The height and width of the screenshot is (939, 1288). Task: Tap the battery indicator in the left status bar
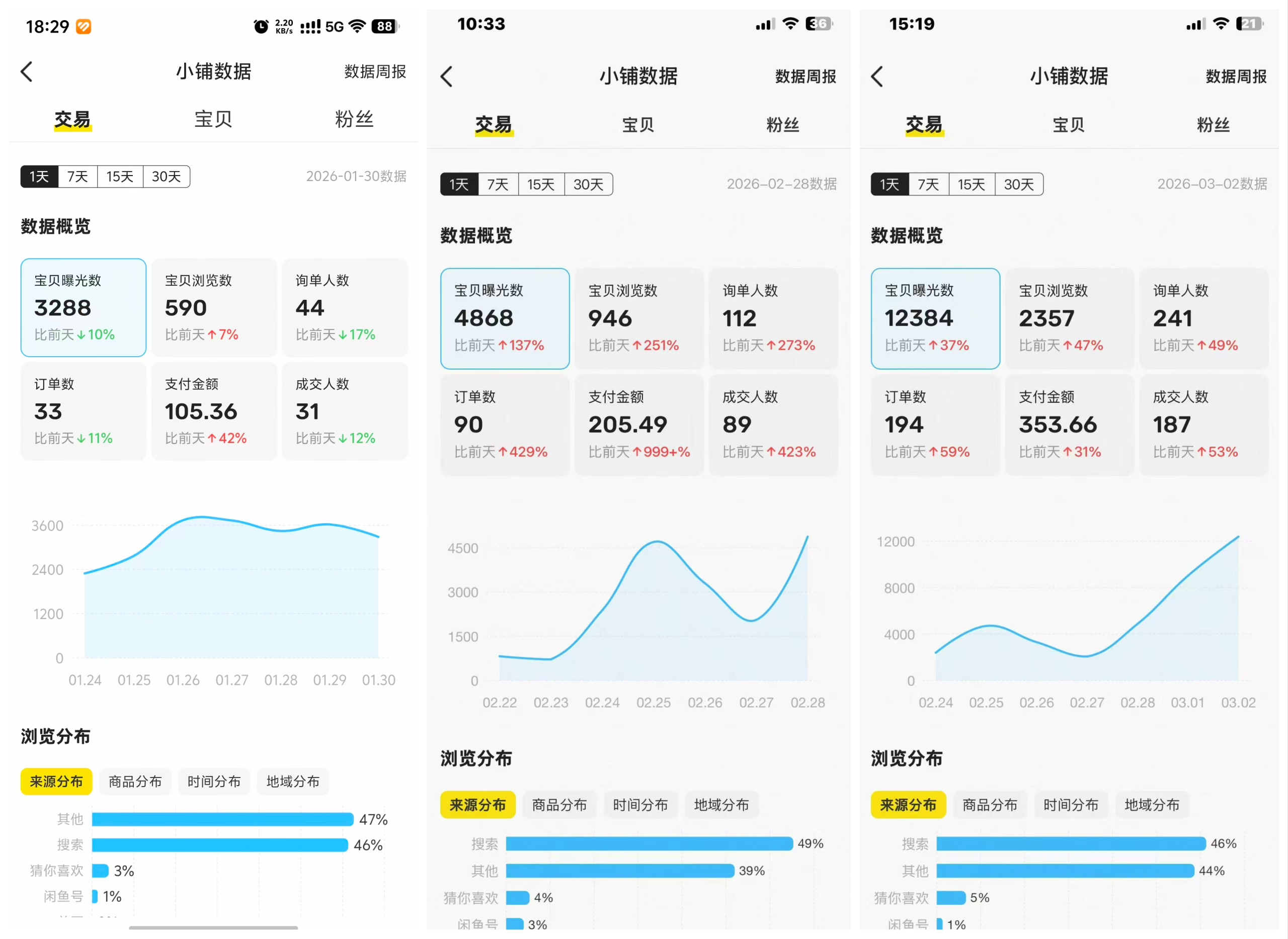click(384, 26)
